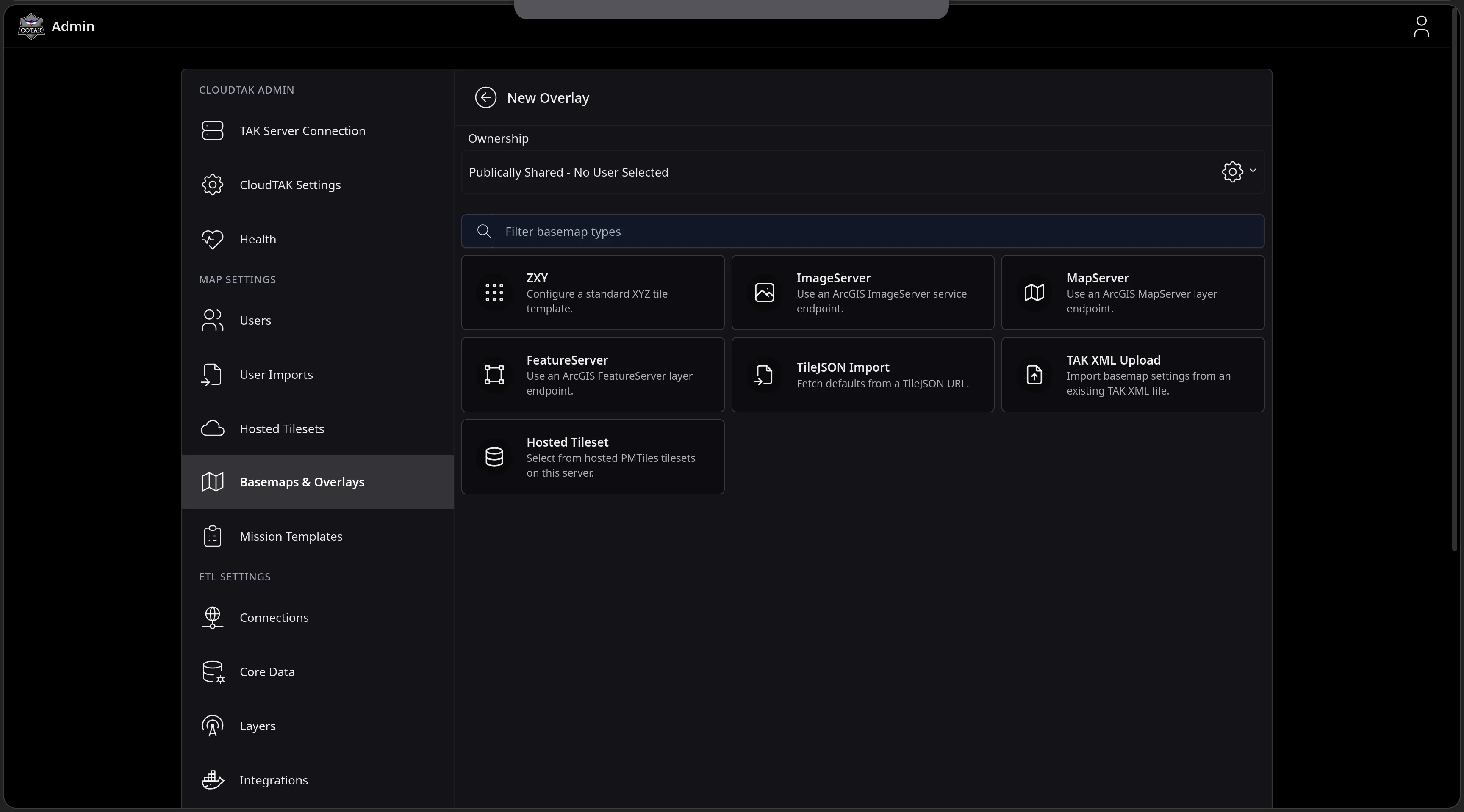This screenshot has height=812, width=1464.
Task: Navigate to Hosted Tilesets section
Action: [x=318, y=429]
